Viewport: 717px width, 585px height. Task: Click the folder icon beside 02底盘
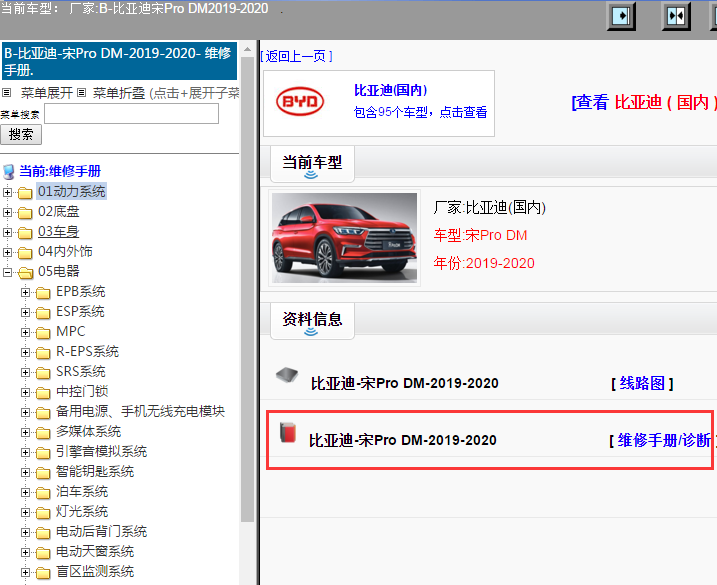coord(25,213)
